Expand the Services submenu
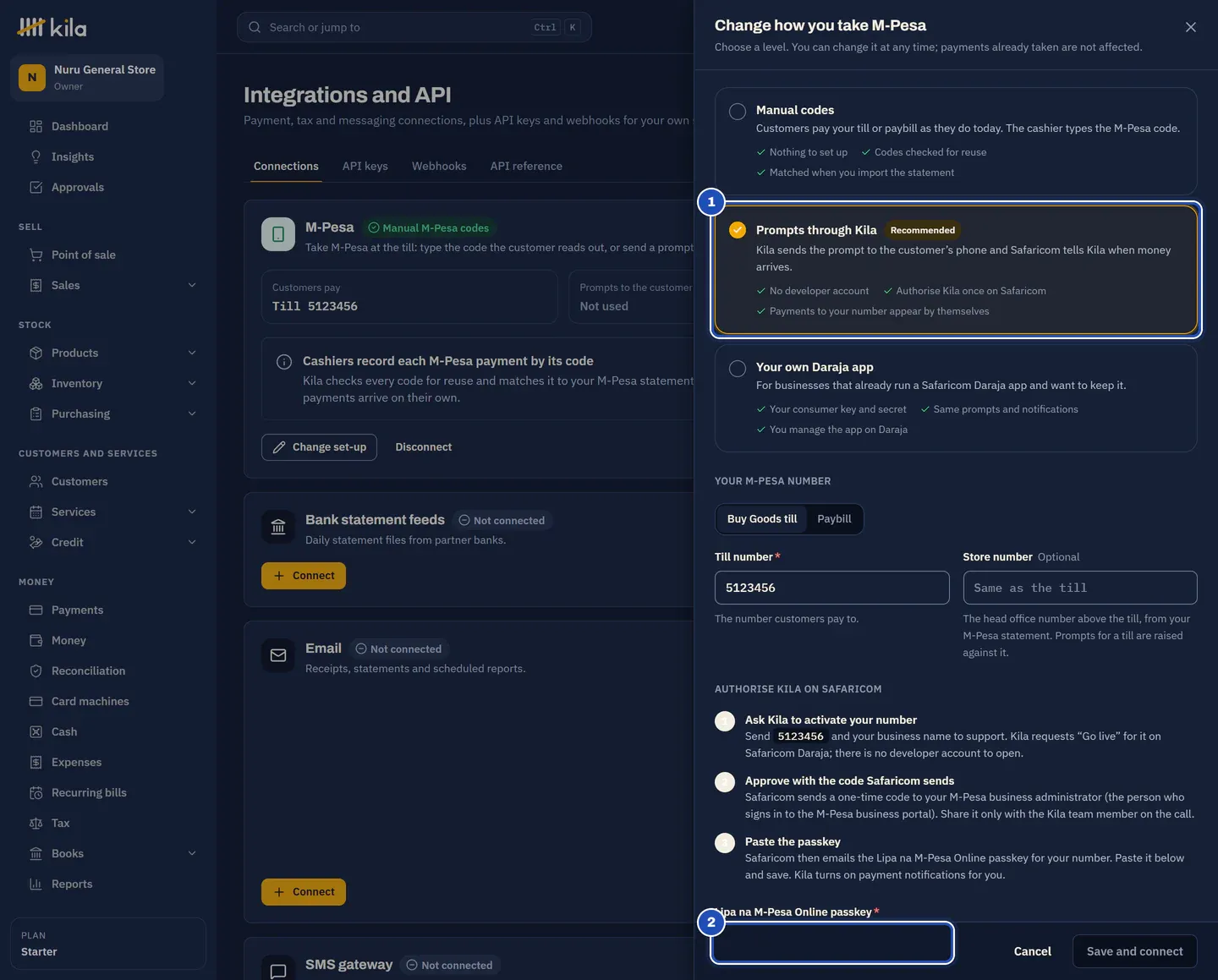 click(192, 512)
